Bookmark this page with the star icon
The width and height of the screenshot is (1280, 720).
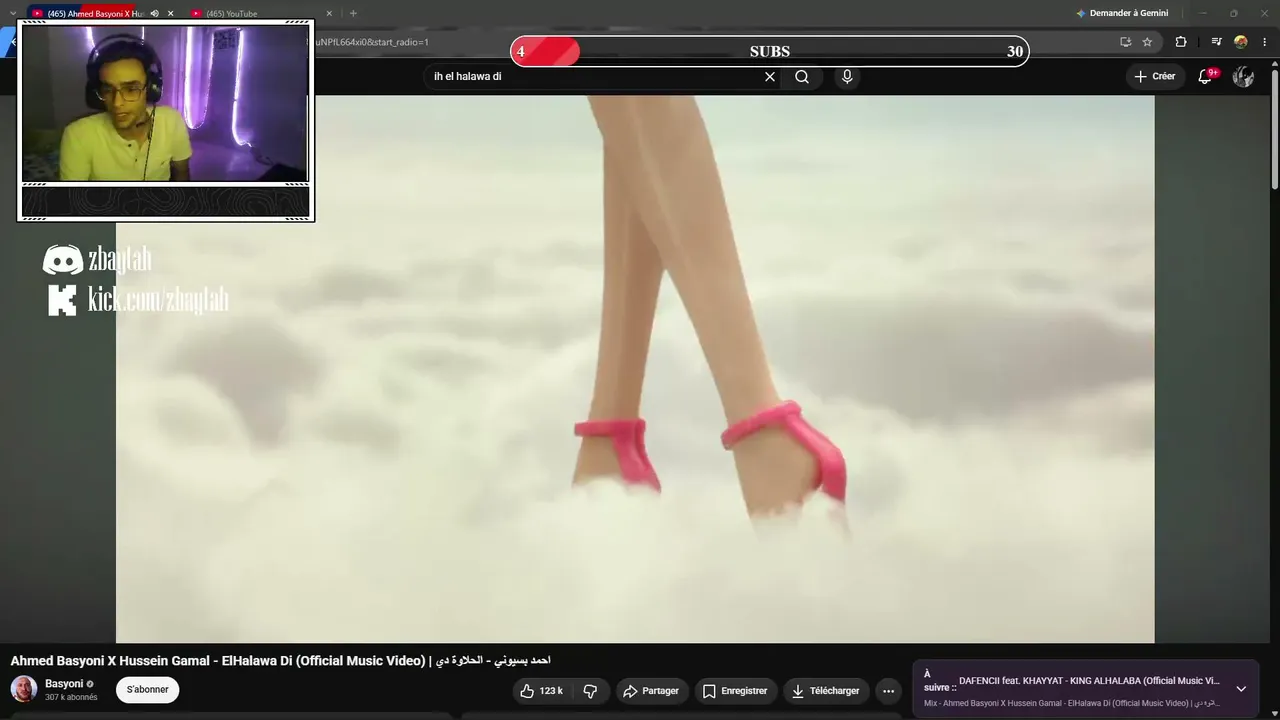coord(1147,42)
